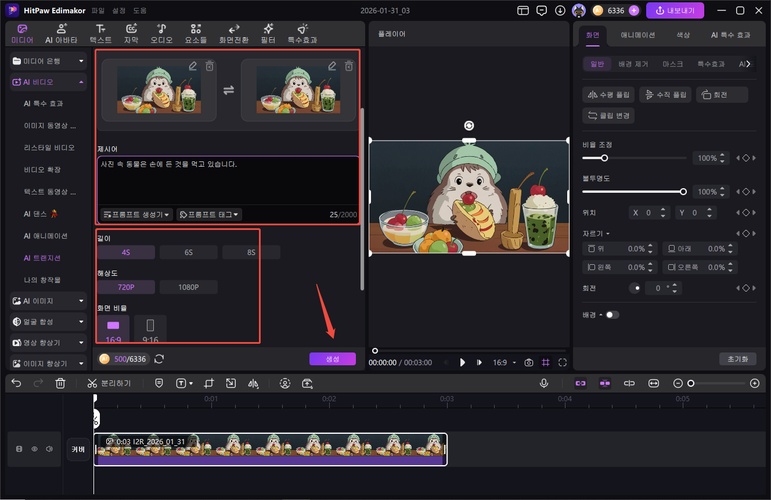Expand the 이미지 향상기 section
This screenshot has width=771, height=500.
click(48, 364)
